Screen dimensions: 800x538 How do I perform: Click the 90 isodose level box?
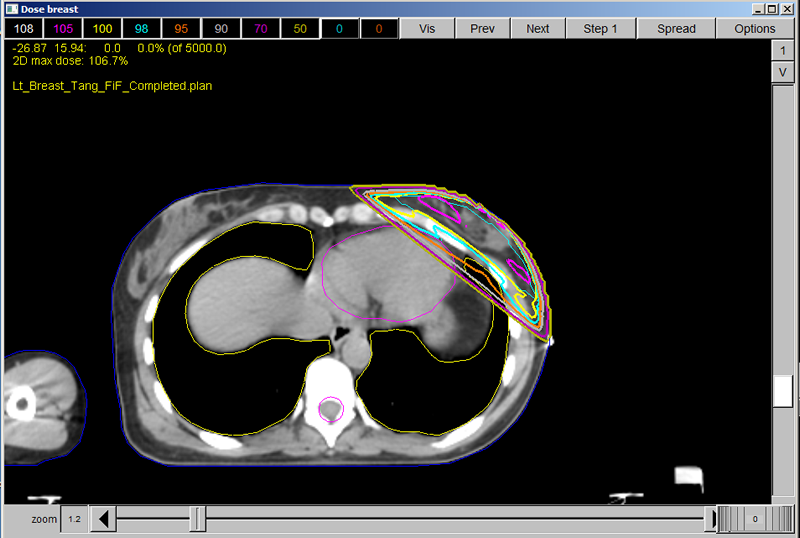(x=221, y=29)
